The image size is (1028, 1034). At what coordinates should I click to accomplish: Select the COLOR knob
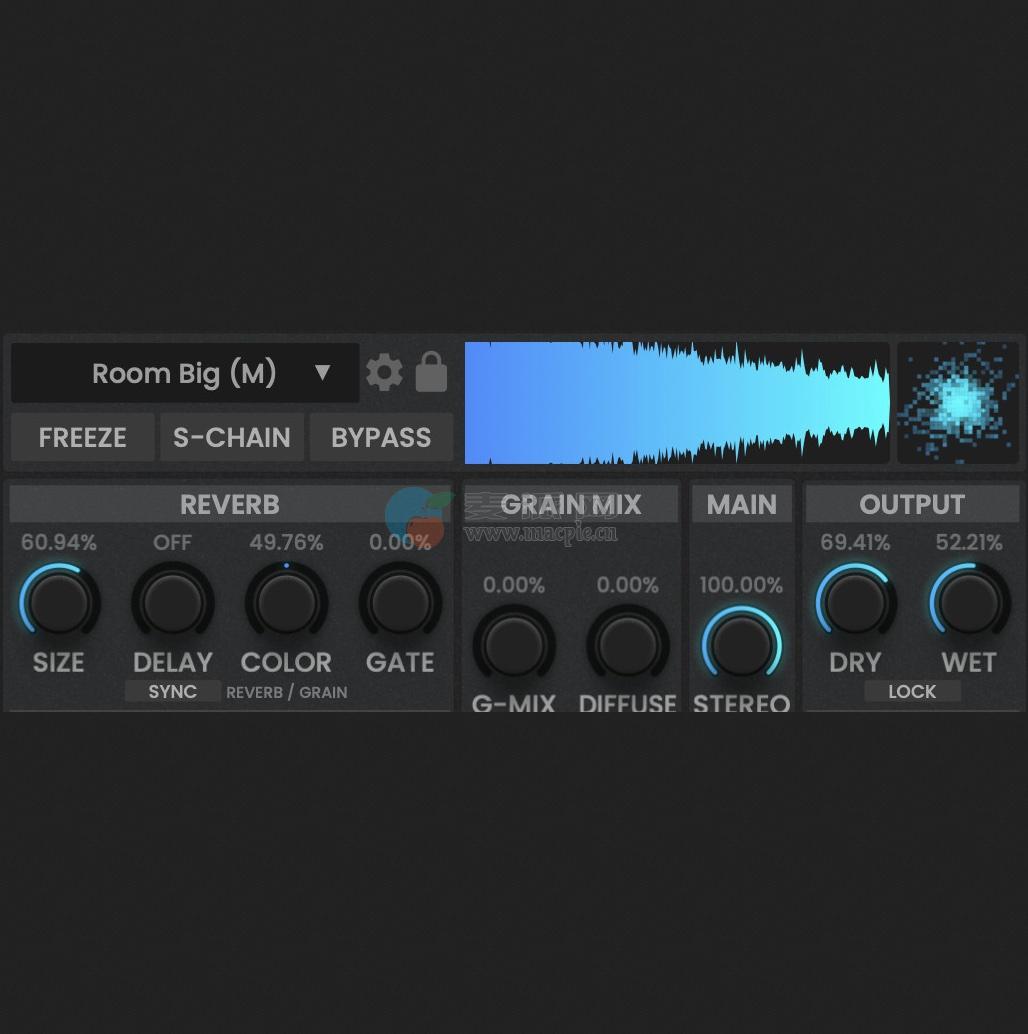click(286, 602)
